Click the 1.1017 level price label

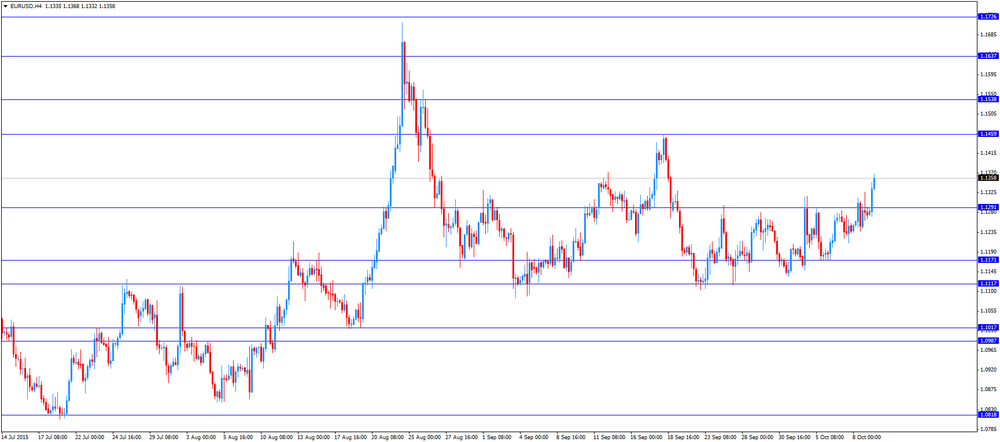(987, 327)
